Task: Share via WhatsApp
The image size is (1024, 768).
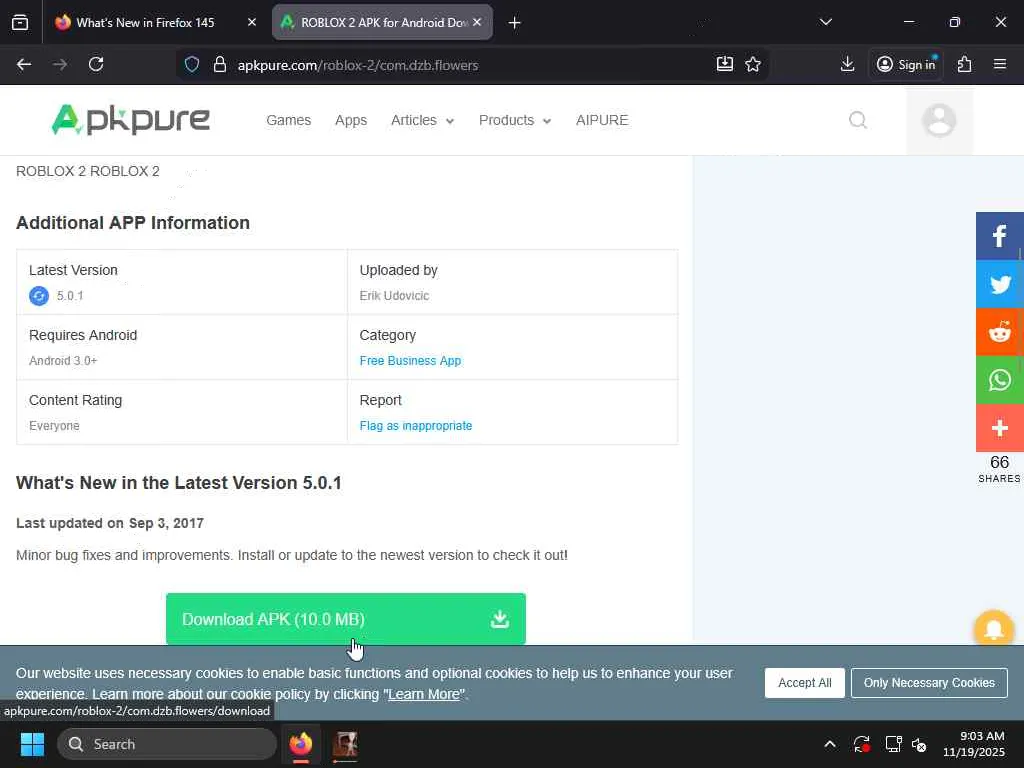Action: [999, 380]
